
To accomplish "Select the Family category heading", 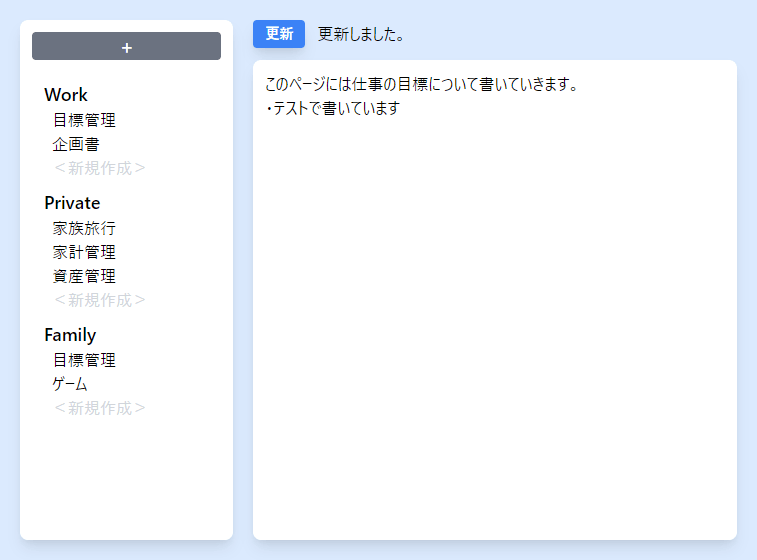I will (70, 335).
